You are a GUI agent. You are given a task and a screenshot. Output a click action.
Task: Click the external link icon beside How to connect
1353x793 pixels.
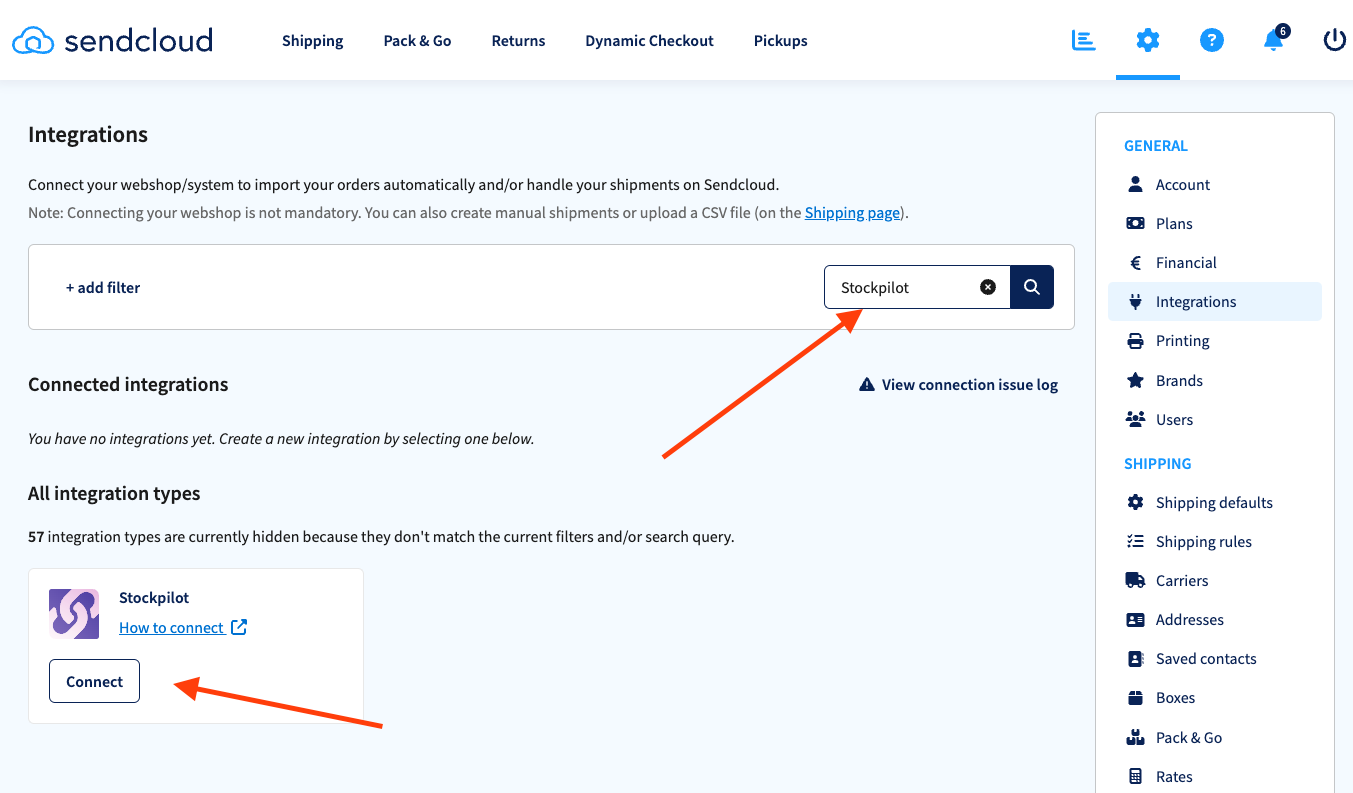pos(239,627)
